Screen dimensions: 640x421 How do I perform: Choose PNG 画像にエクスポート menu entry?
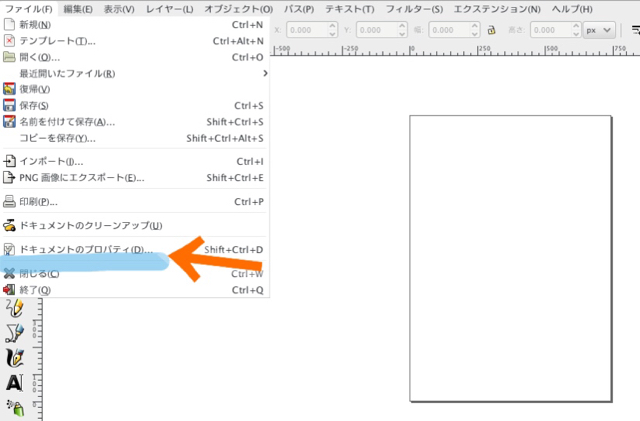click(81, 177)
